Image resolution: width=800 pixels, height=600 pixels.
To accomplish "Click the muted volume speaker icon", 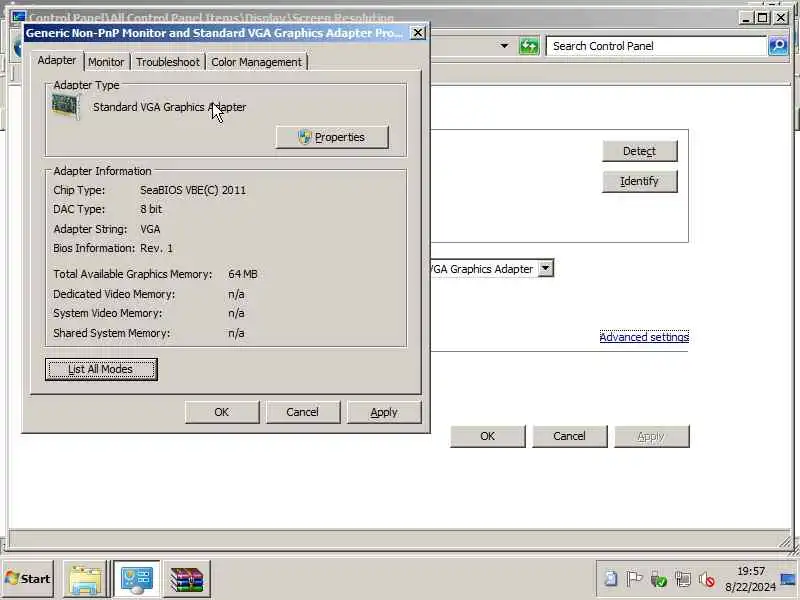I will pyautogui.click(x=707, y=579).
